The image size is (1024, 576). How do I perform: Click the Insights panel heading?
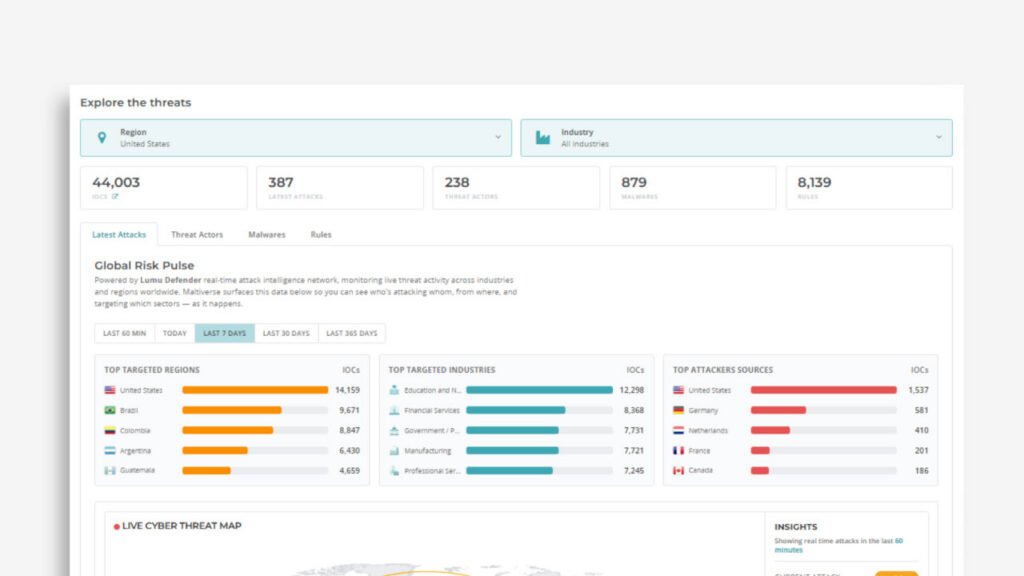[x=795, y=526]
